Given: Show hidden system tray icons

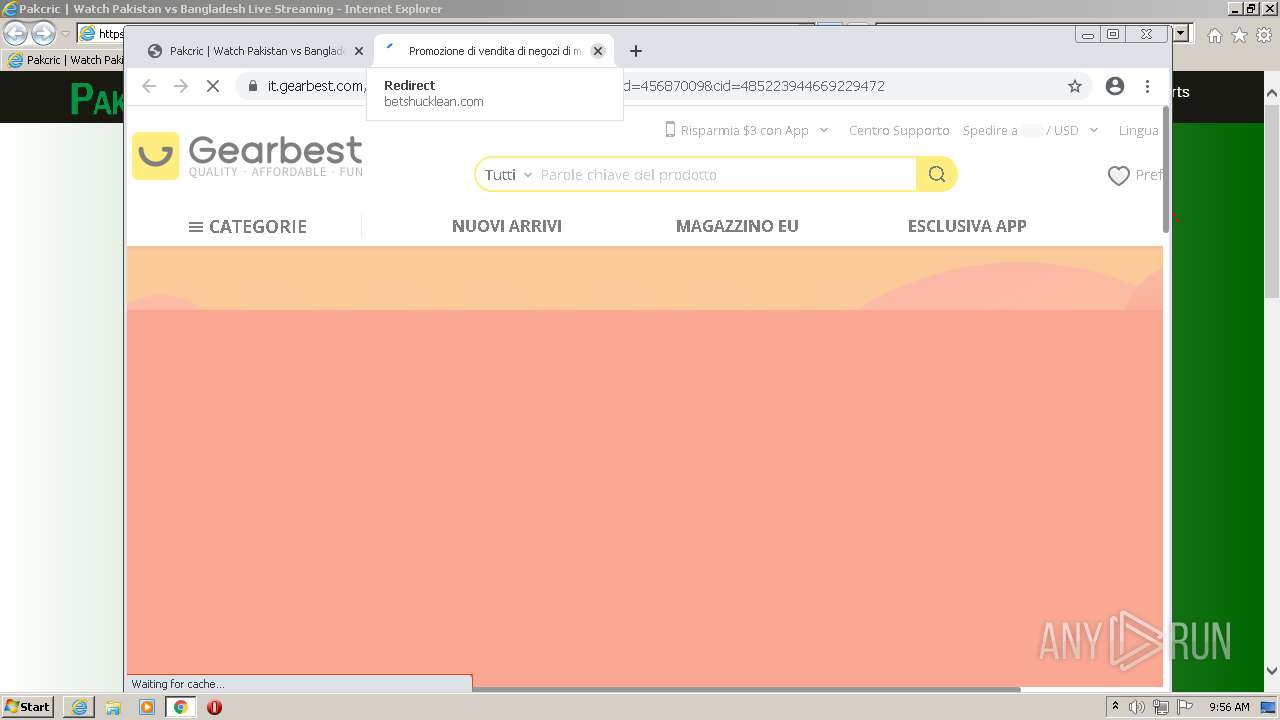Looking at the screenshot, I should pos(1116,707).
